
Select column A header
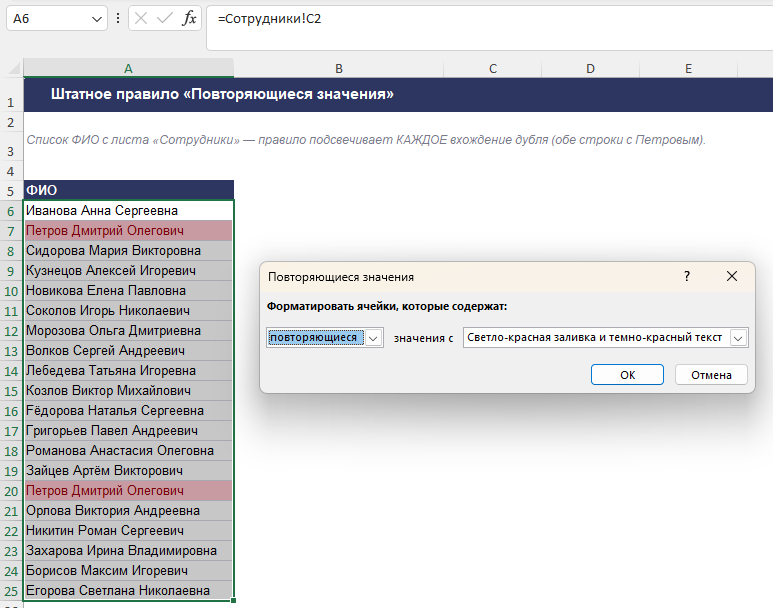[x=128, y=69]
